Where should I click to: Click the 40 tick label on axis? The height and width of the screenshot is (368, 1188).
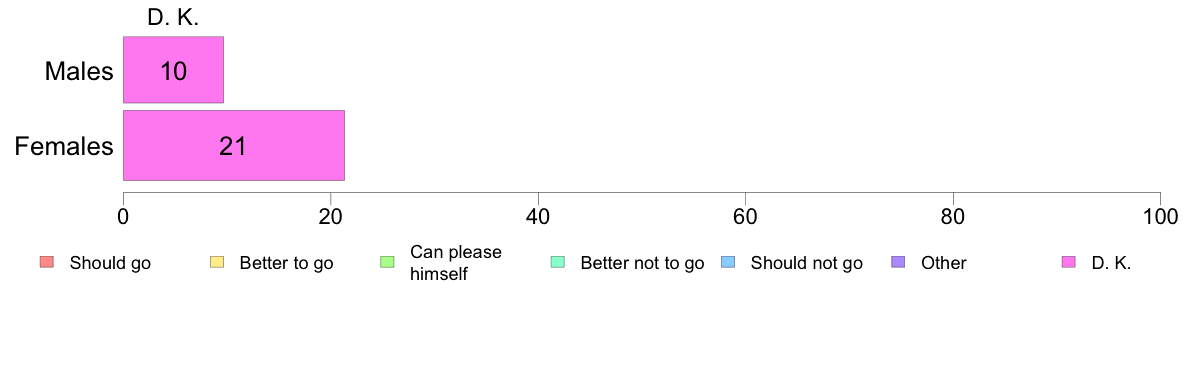click(538, 216)
